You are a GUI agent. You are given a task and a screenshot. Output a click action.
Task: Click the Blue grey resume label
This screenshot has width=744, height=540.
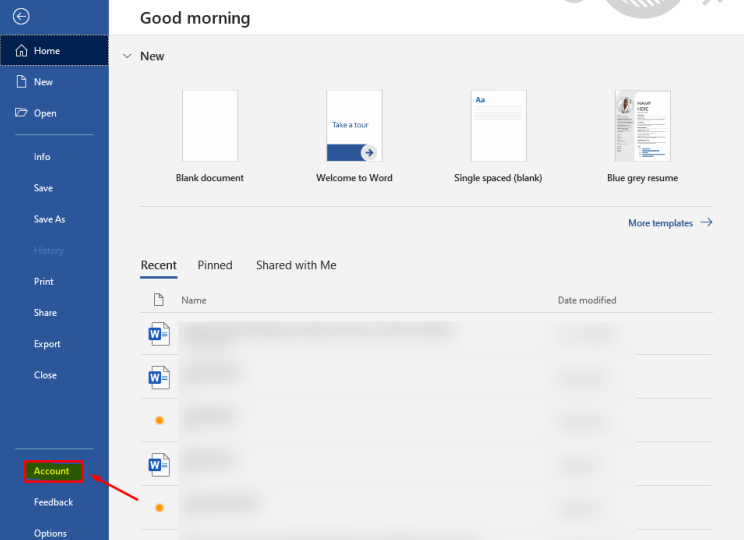[x=642, y=178]
